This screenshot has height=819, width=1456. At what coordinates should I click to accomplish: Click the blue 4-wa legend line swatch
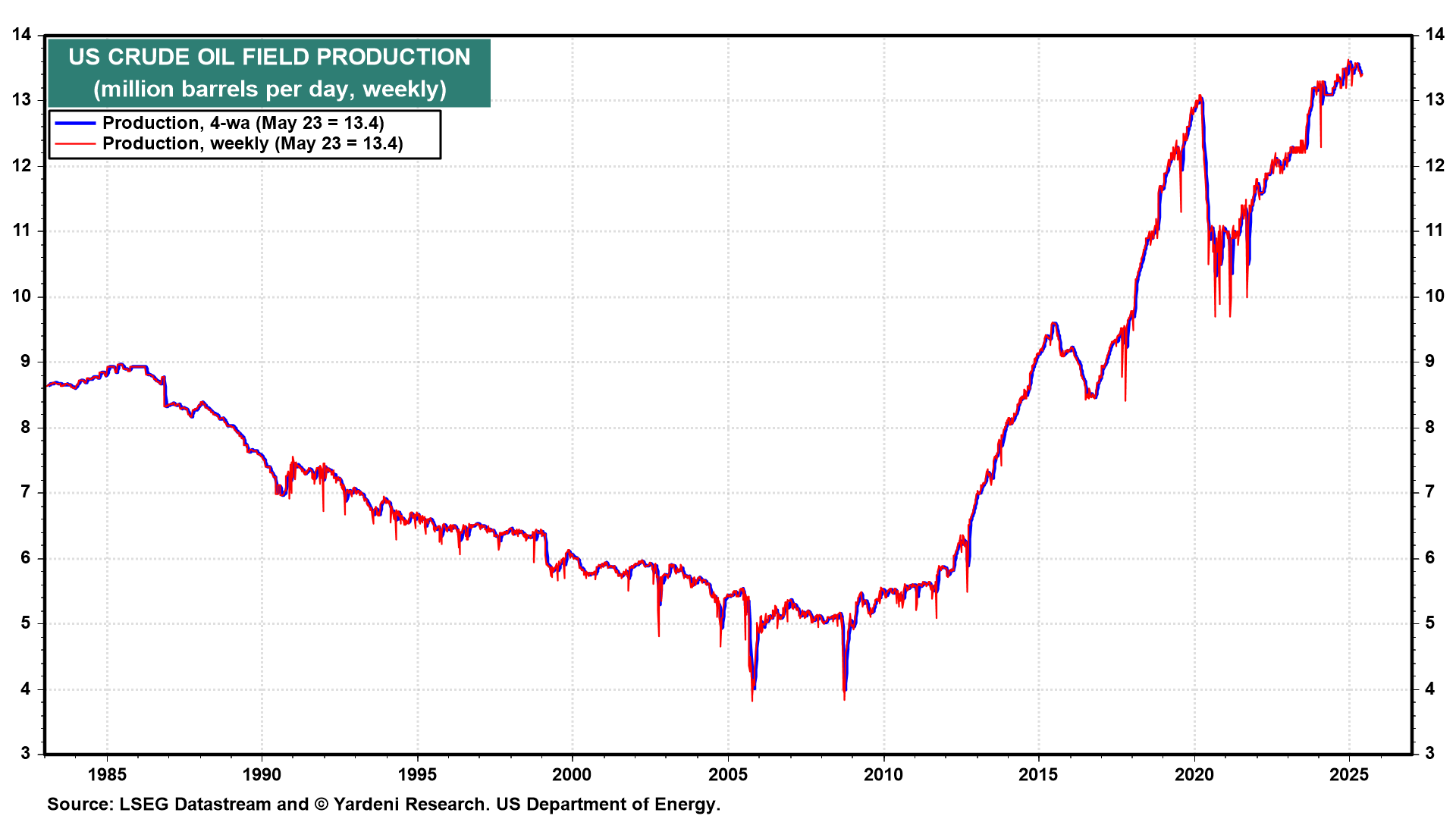coord(75,124)
